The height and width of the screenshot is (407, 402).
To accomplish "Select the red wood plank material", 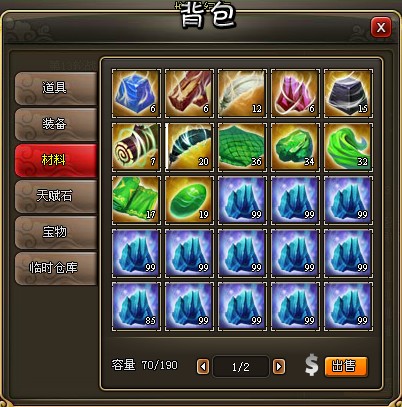I will 189,93.
